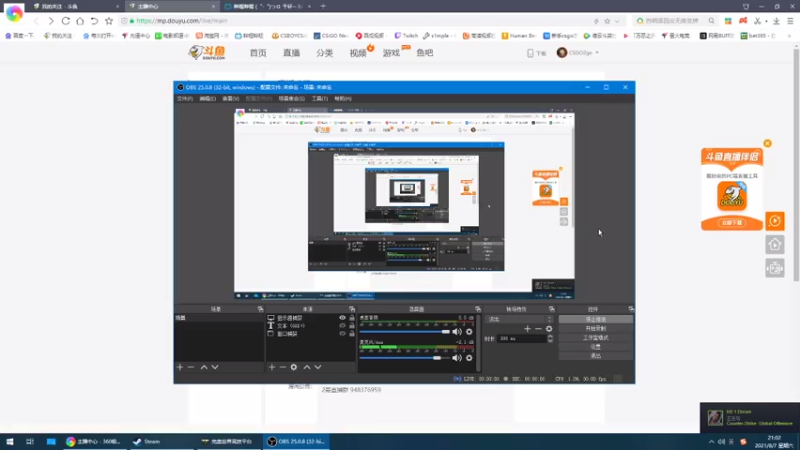Go to Douyu 首页 nav link
The image size is (800, 450).
click(x=258, y=53)
